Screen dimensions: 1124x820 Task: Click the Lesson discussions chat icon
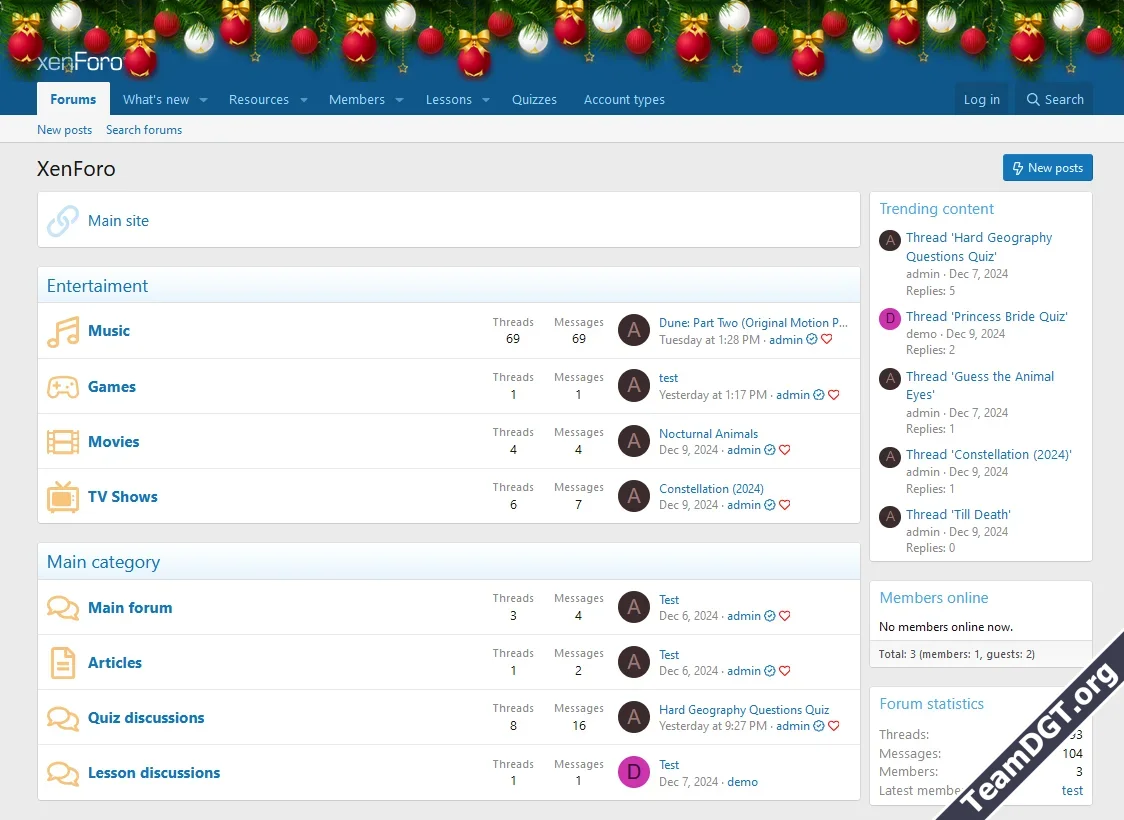(x=62, y=772)
